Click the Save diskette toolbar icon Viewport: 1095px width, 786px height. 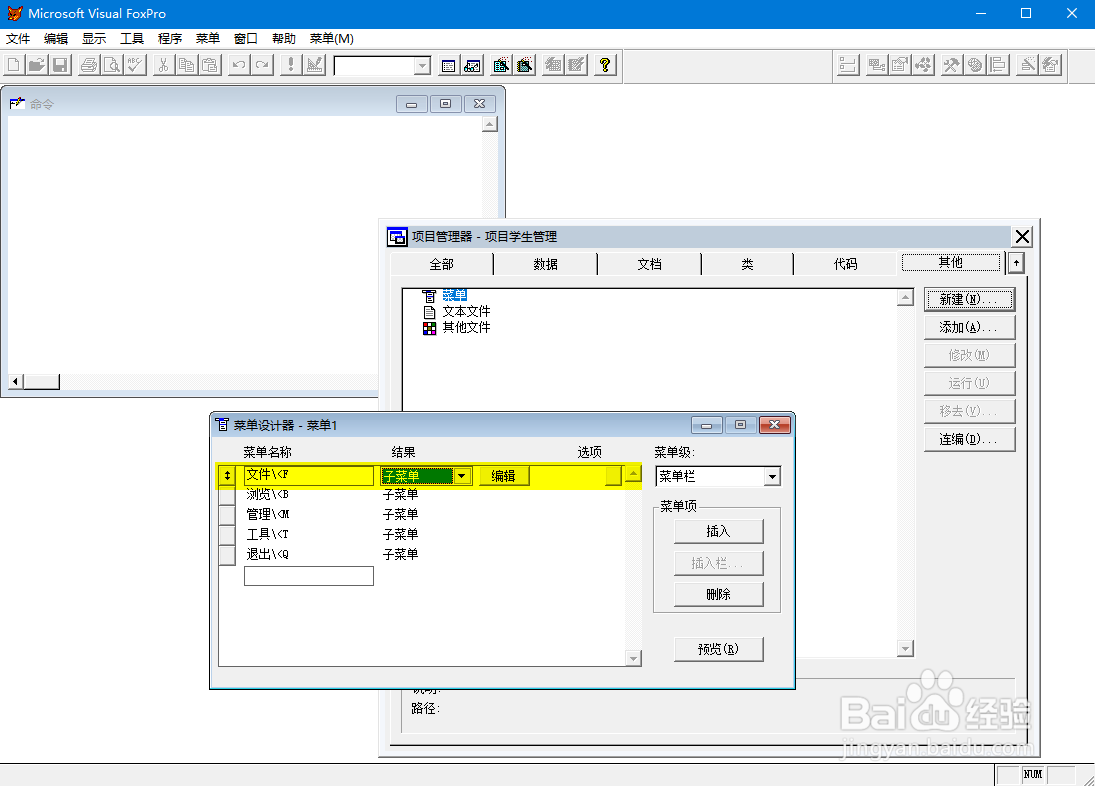click(61, 66)
